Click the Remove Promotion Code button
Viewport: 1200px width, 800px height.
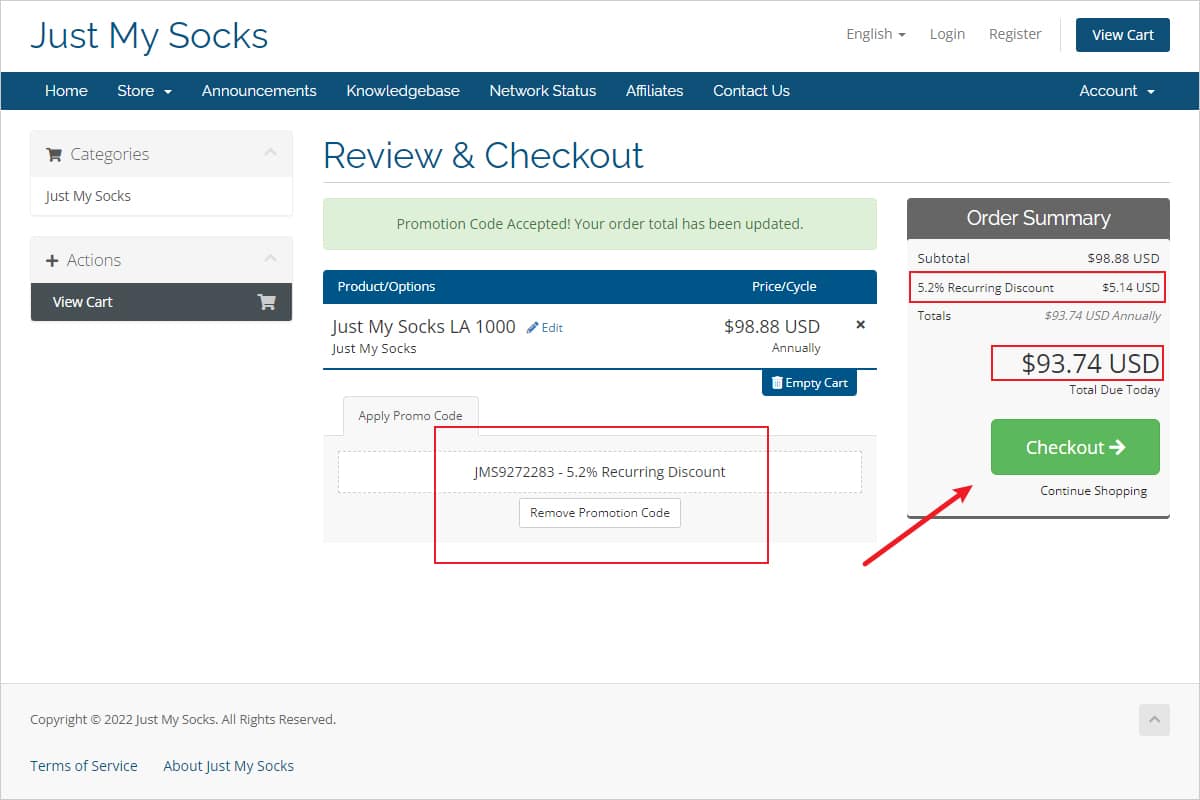(x=599, y=513)
